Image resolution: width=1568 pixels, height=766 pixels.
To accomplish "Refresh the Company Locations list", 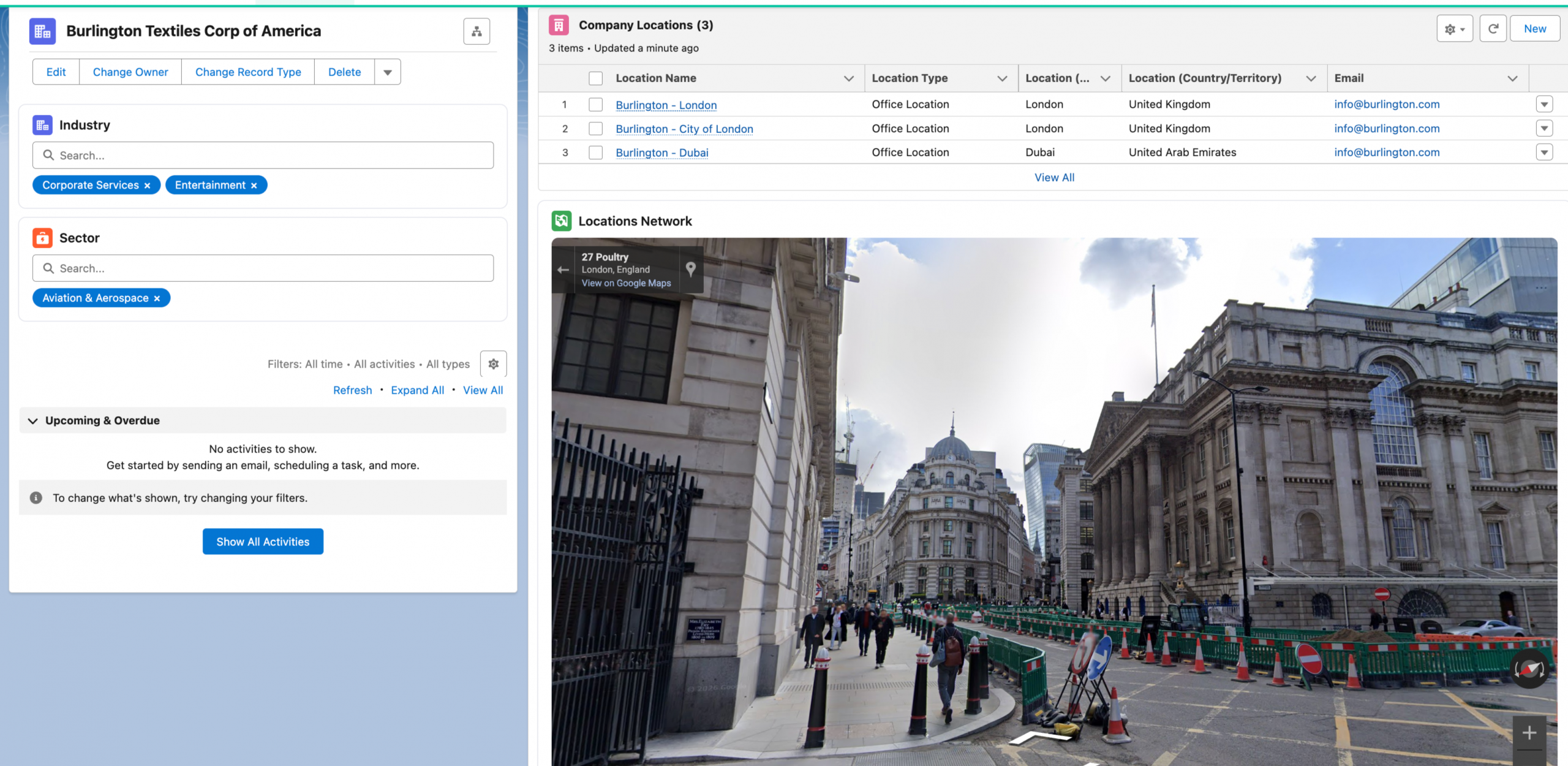I will point(1493,29).
